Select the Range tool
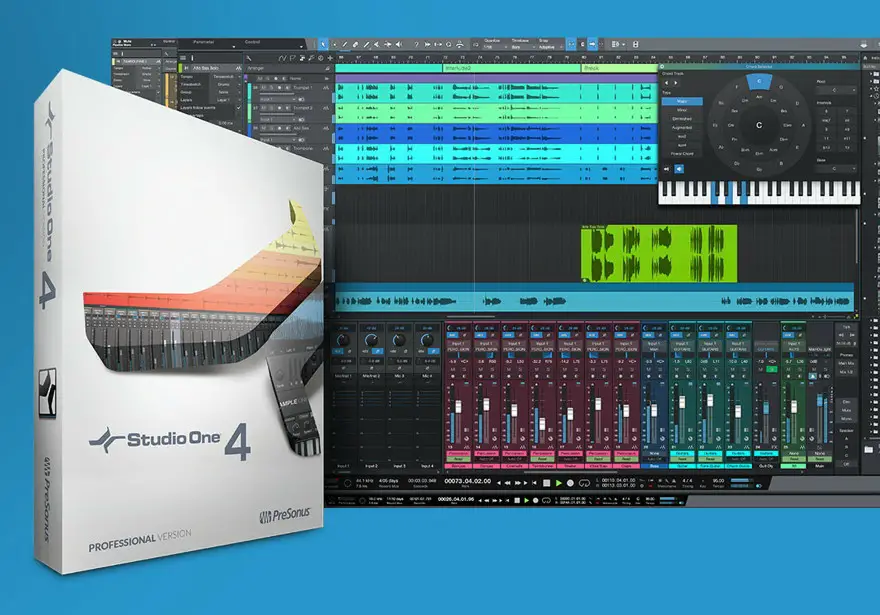 (334, 44)
